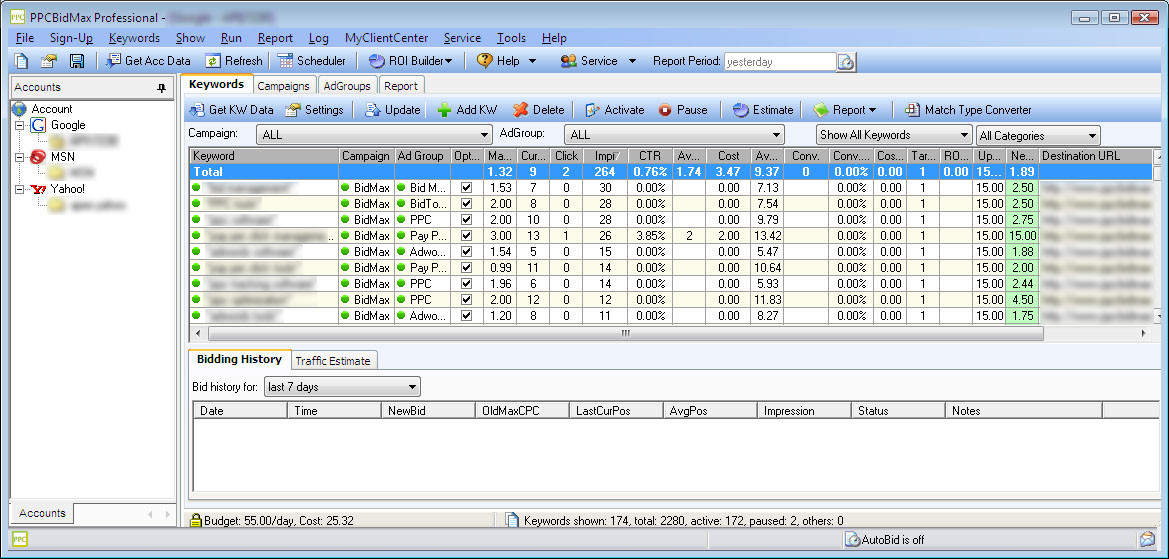The image size is (1169, 559).
Task: Toggle Opt checkbox in row with 1.96 max
Action: pos(467,284)
